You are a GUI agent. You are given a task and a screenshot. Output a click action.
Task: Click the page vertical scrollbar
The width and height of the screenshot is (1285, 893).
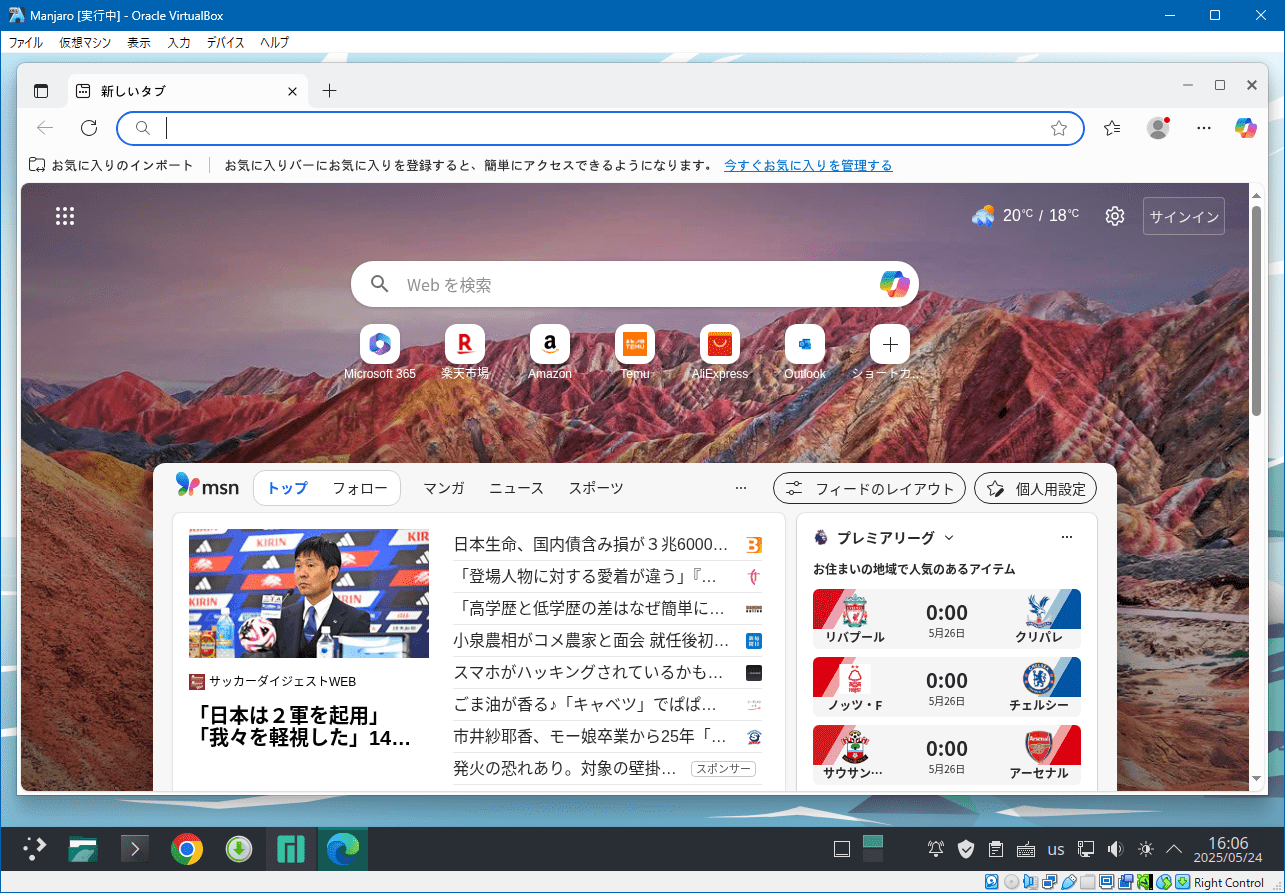1257,311
